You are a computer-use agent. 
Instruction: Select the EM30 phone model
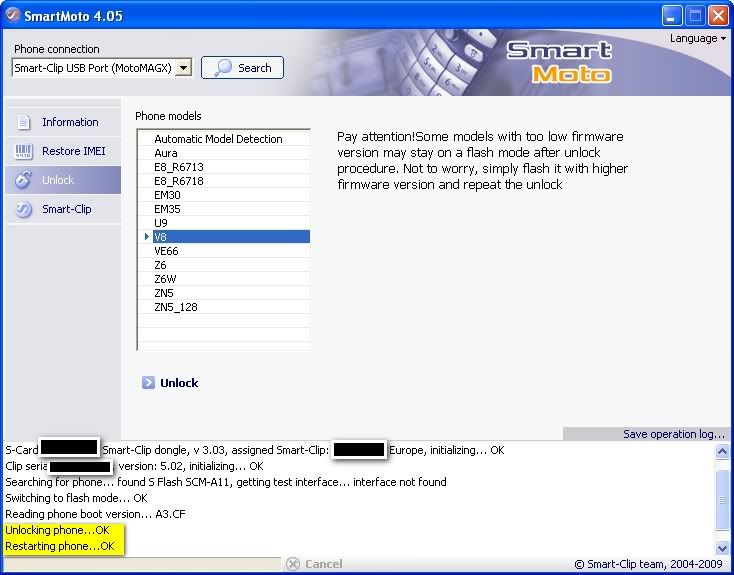pyautogui.click(x=231, y=195)
